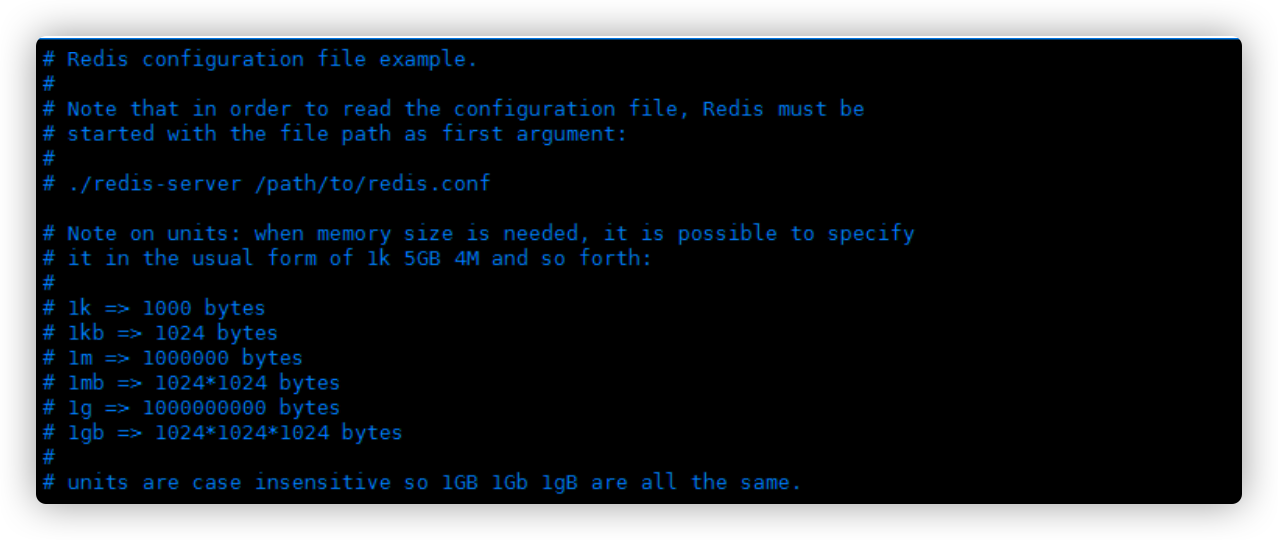Click the "1gb => 1024*1024*1024 bytes" line

(234, 433)
